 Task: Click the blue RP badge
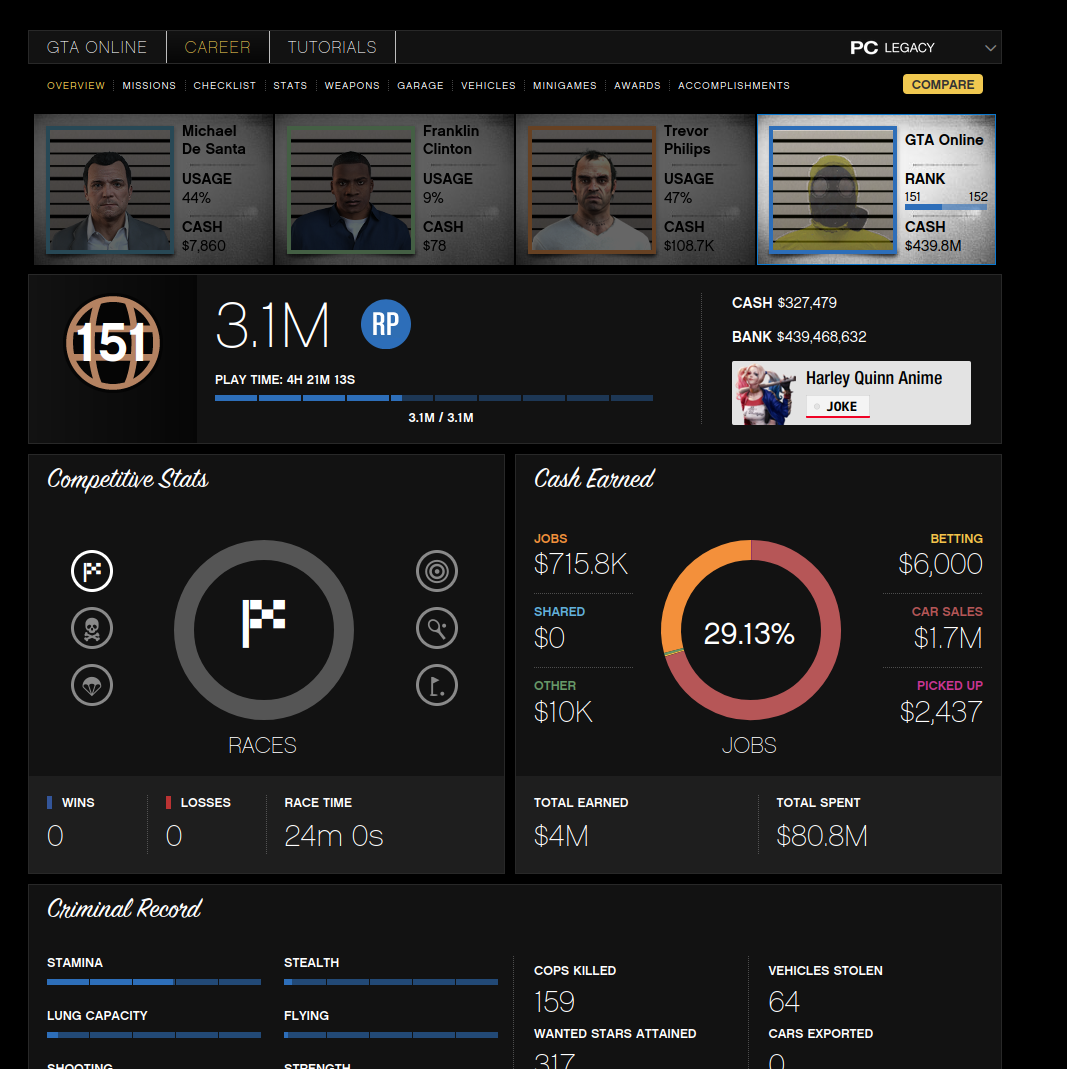(x=386, y=325)
